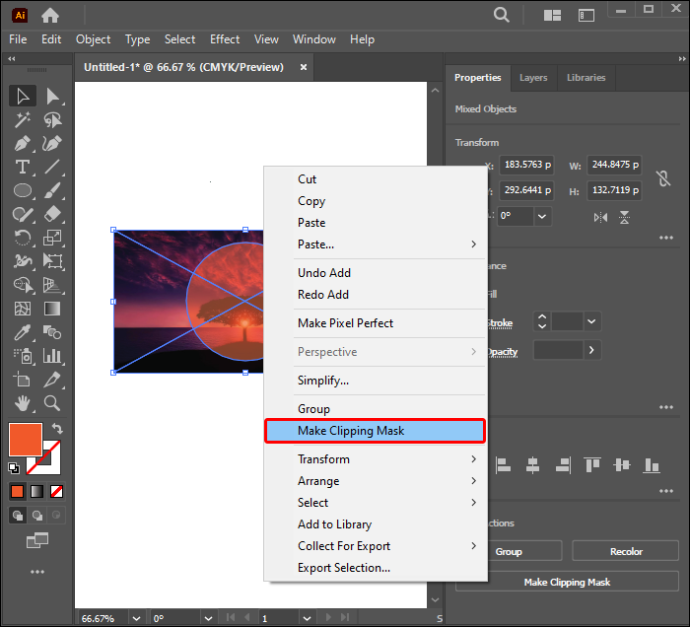Click the orange Fill color swatch
Image resolution: width=690 pixels, height=627 pixels.
tap(26, 440)
